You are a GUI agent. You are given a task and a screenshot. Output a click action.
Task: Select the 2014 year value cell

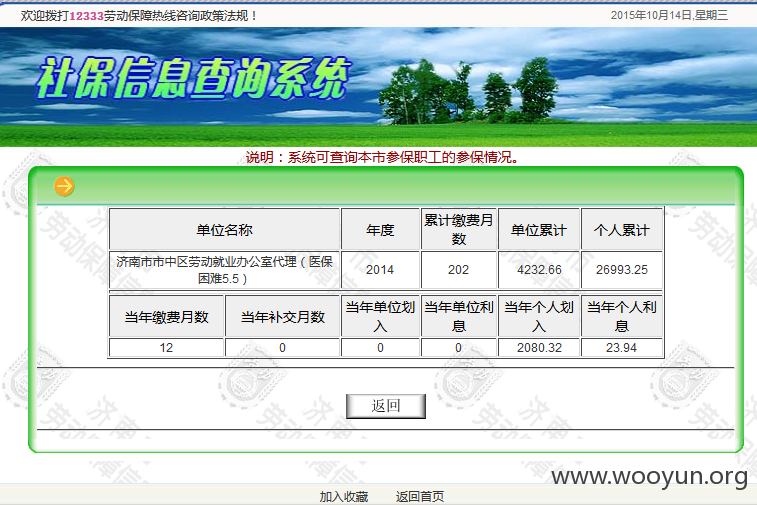[x=380, y=270]
